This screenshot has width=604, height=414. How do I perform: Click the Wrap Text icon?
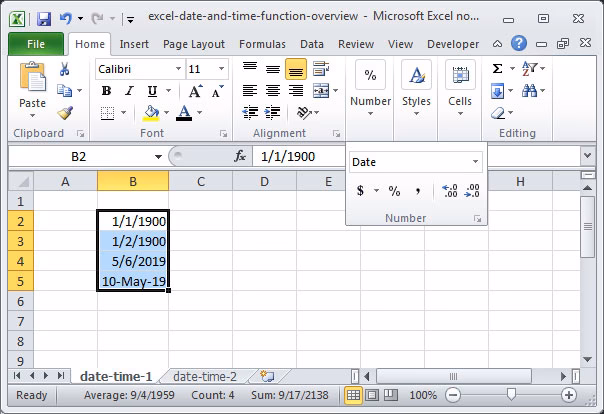coord(320,69)
